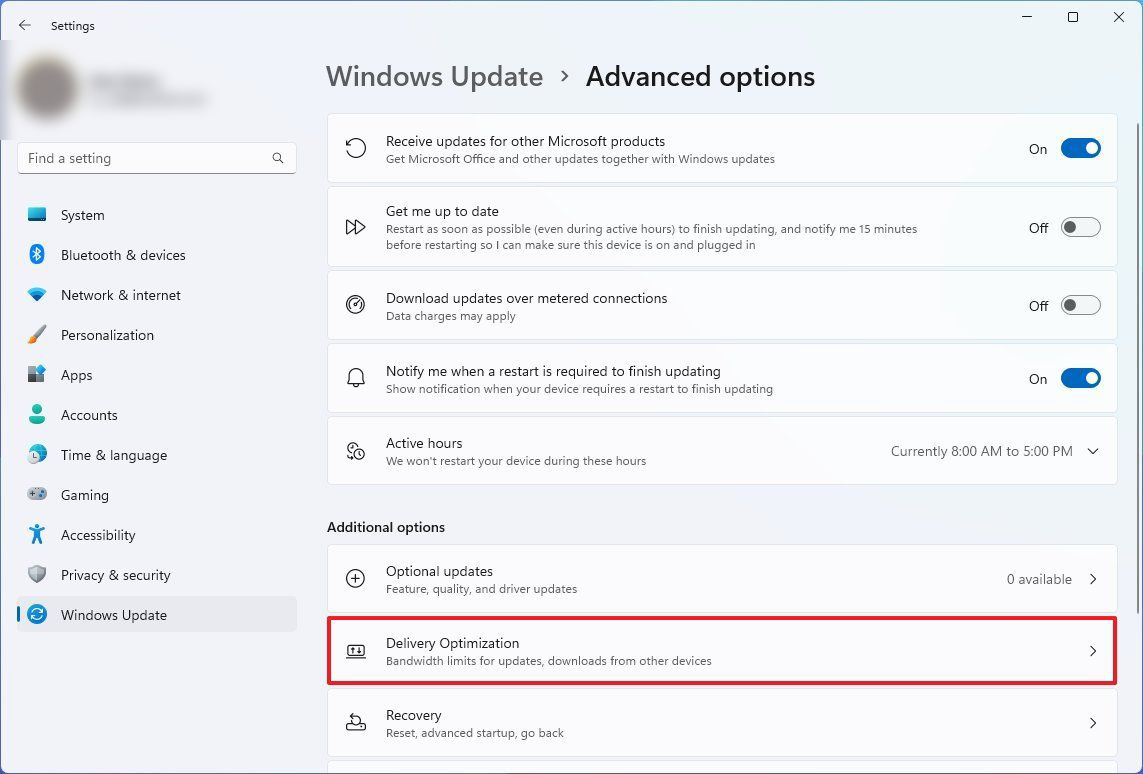
Task: Click the back arrow in Settings title bar
Action: click(25, 26)
